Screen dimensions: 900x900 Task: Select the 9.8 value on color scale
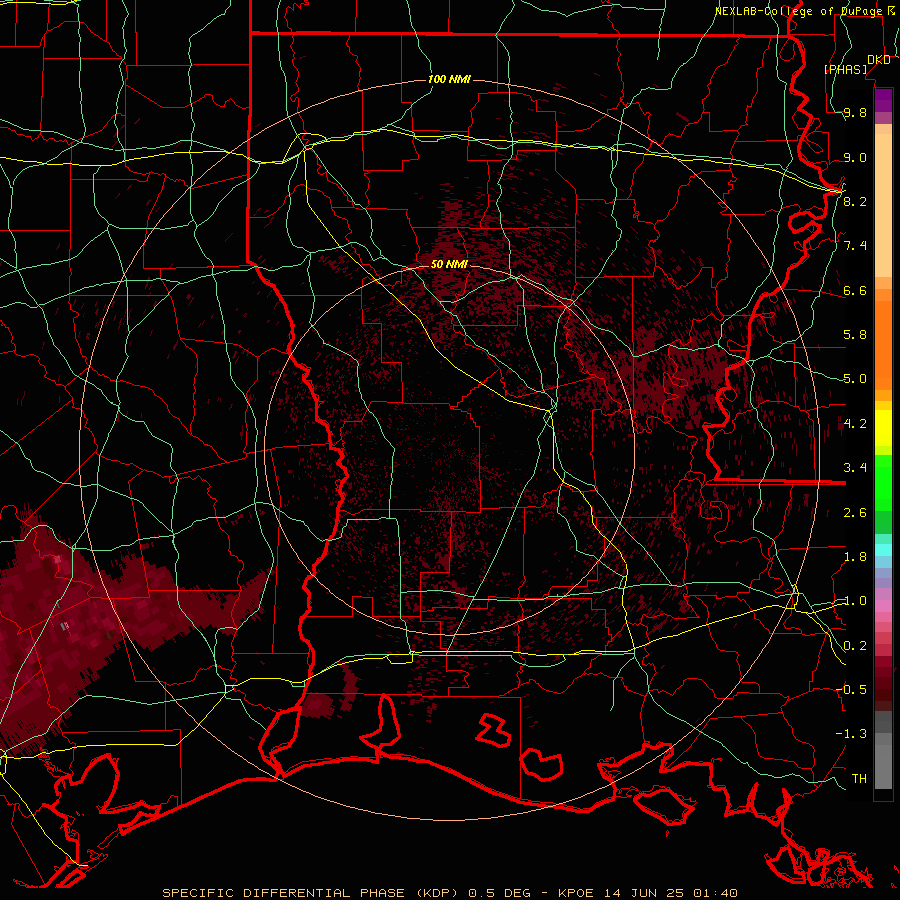(x=855, y=113)
